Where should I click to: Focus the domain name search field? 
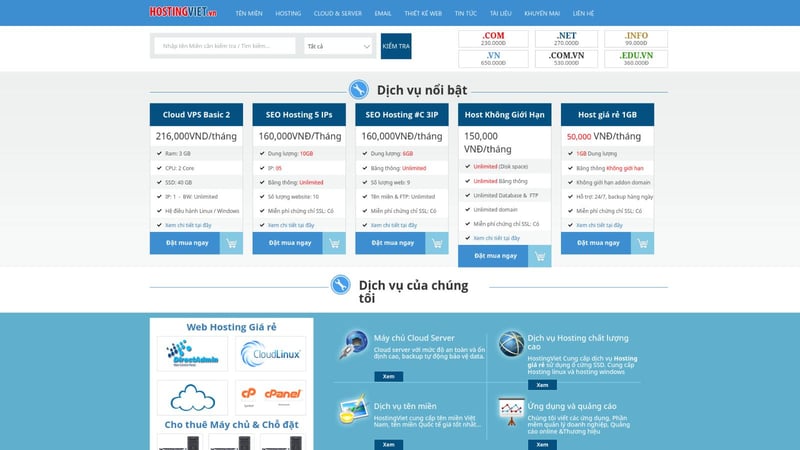pyautogui.click(x=225, y=46)
